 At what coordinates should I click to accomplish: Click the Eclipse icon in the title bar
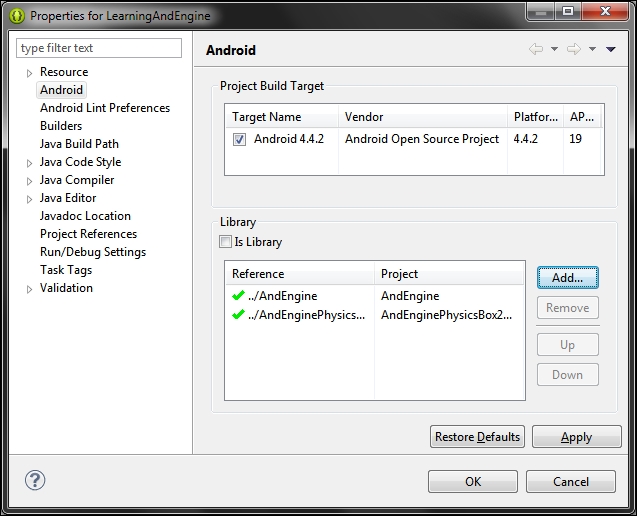pos(17,16)
